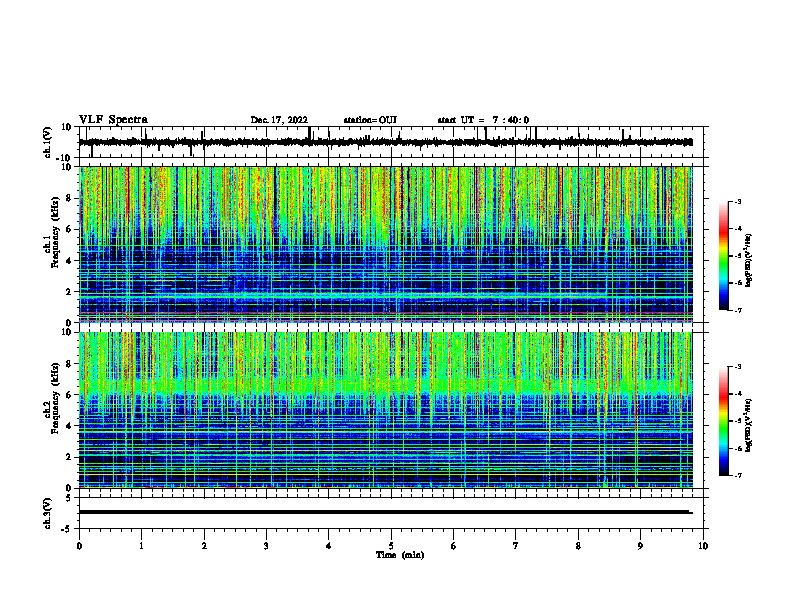This screenshot has width=792, height=612.
Task: Click the flat ch.3 voltage trace line
Action: click(385, 512)
